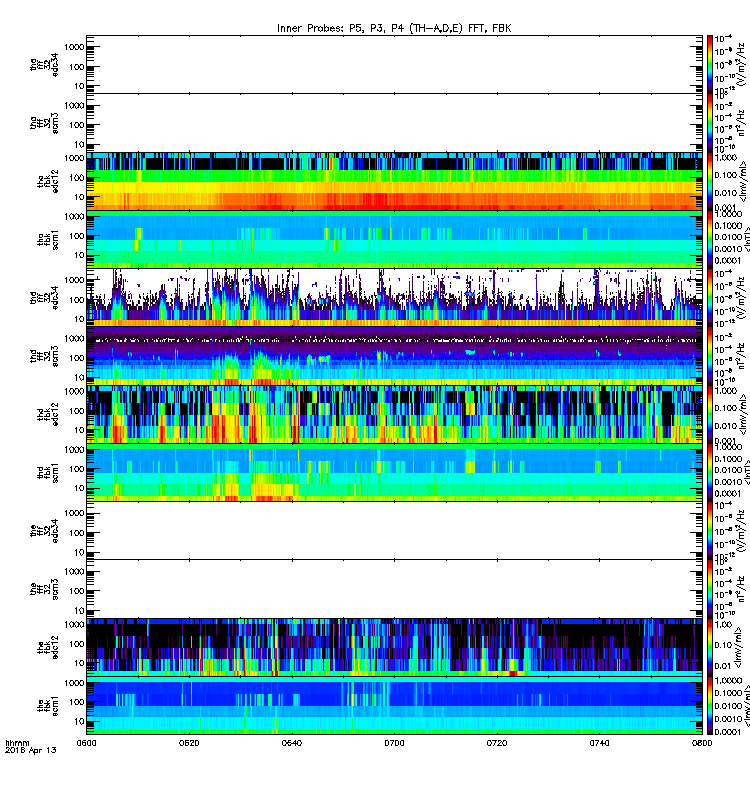The width and height of the screenshot is (750, 800).
Task: Click the '(V/m)²/Hz' unit label of the top color bar
Action: [x=742, y=64]
